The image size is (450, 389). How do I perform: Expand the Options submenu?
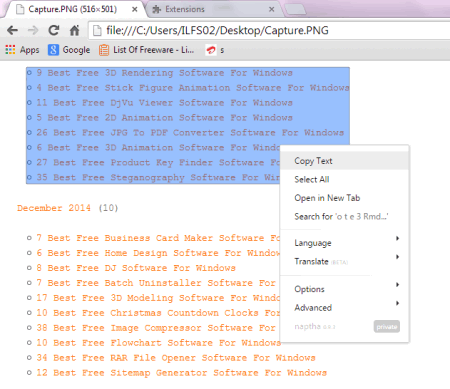(345, 289)
